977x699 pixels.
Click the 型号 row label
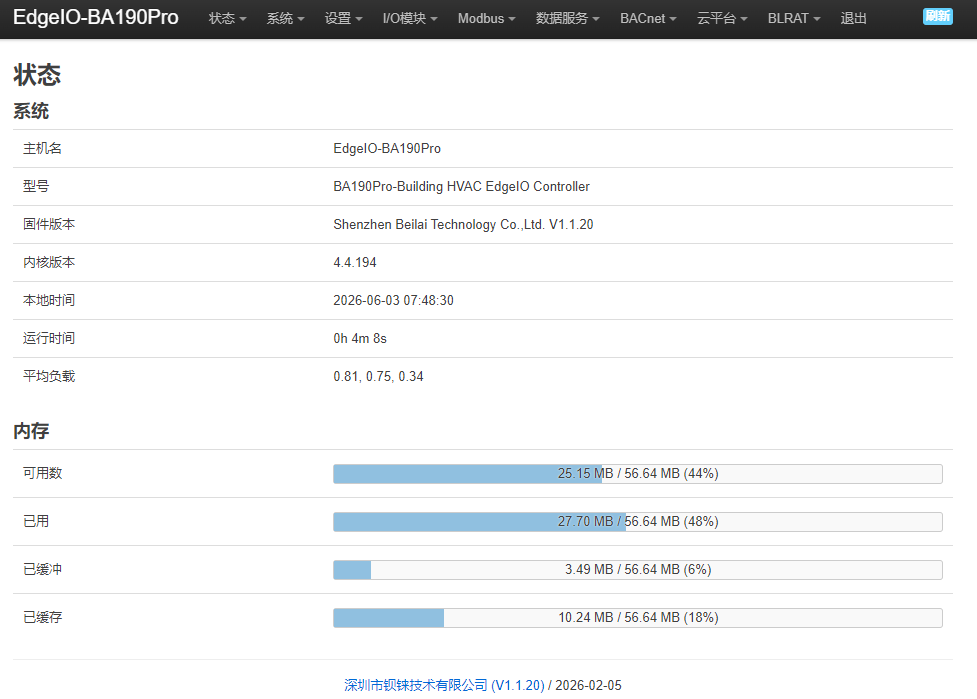[x=36, y=186]
